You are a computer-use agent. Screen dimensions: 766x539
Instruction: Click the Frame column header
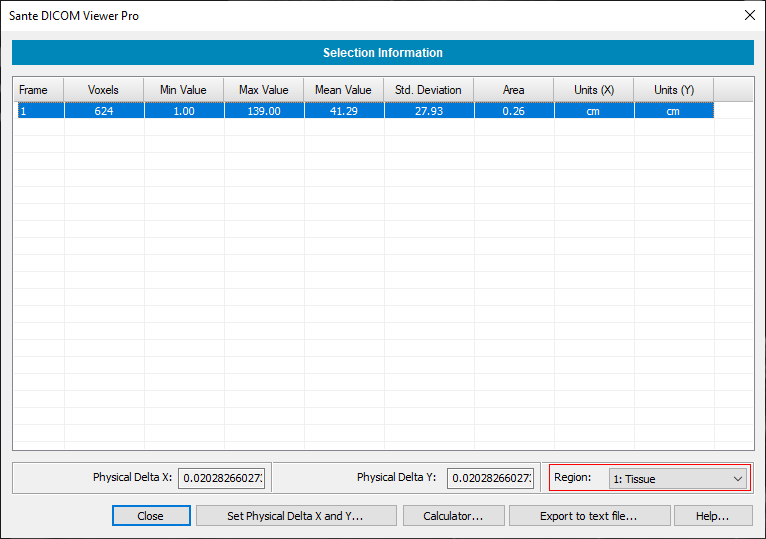pos(38,90)
